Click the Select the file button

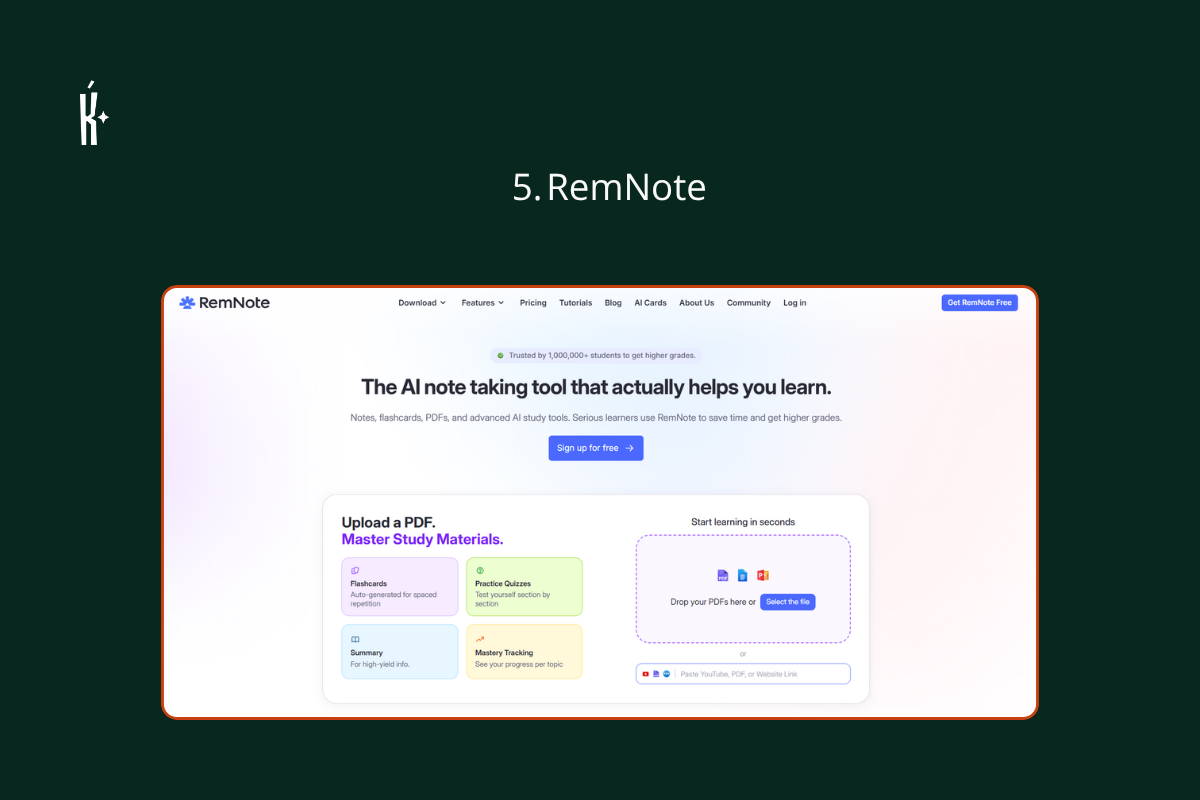click(x=788, y=602)
